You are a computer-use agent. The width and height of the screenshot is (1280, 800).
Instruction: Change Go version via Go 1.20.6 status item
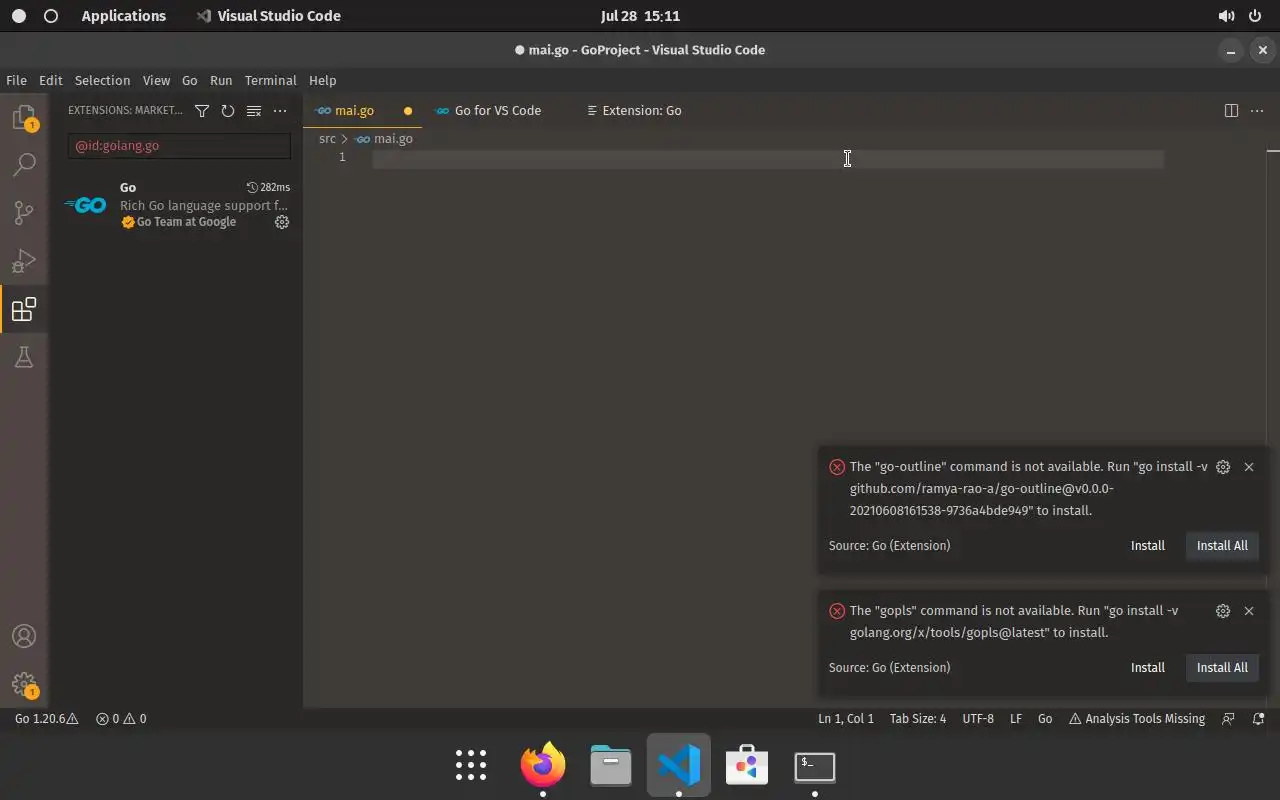point(46,719)
